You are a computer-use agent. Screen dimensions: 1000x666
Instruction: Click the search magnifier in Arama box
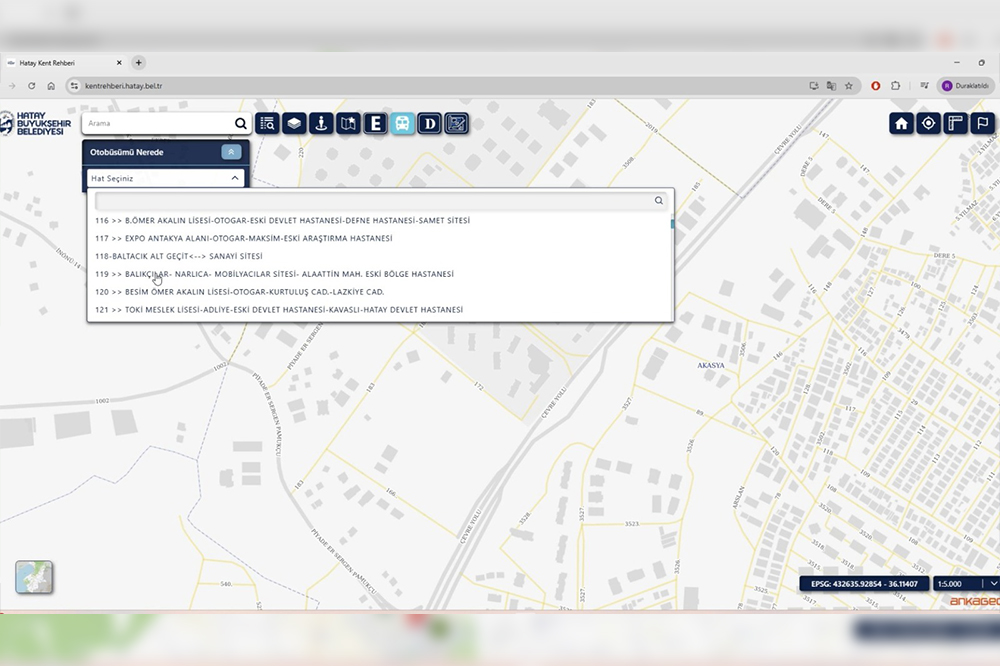(240, 124)
